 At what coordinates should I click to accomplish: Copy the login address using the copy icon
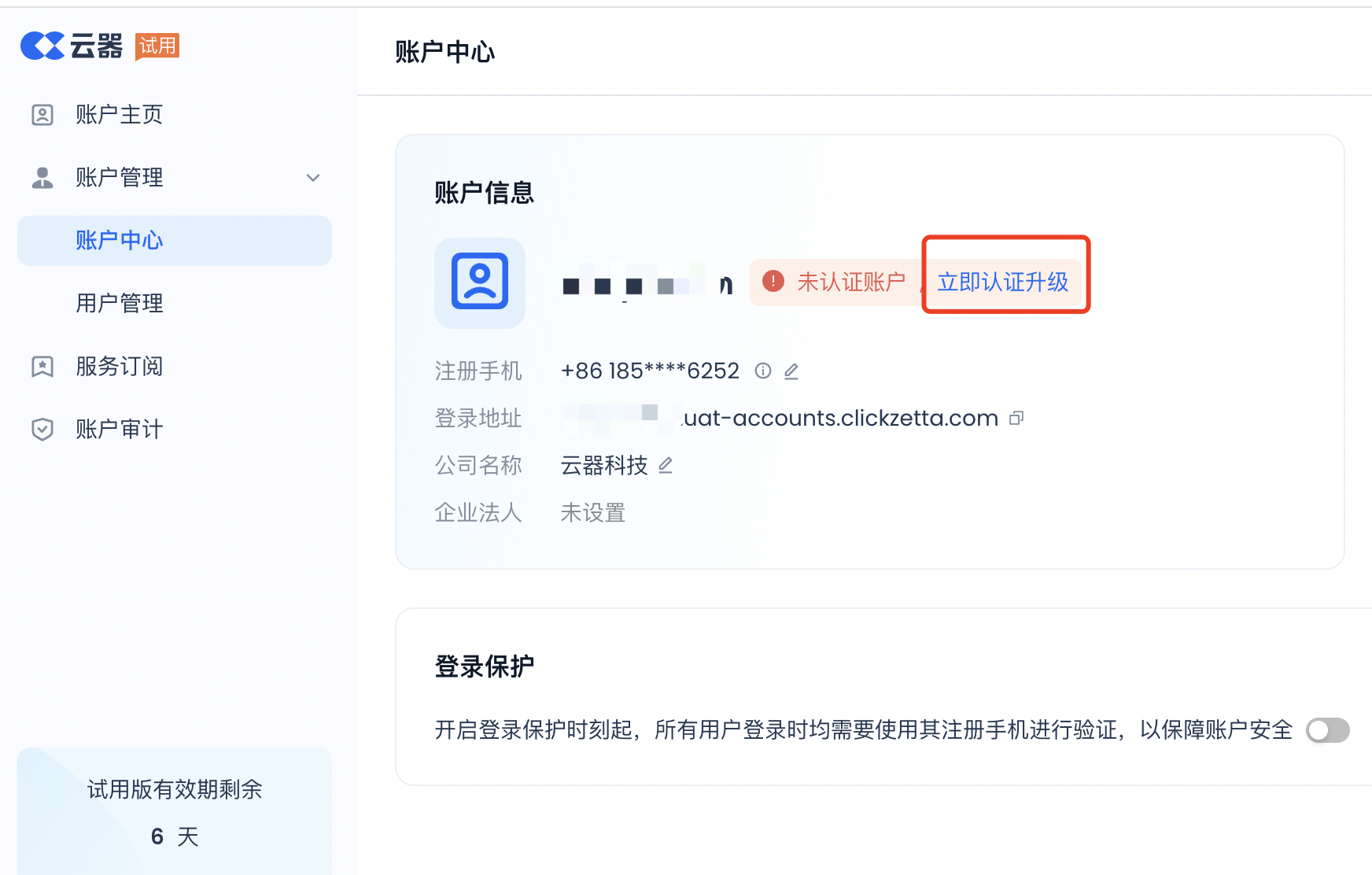(x=1016, y=418)
